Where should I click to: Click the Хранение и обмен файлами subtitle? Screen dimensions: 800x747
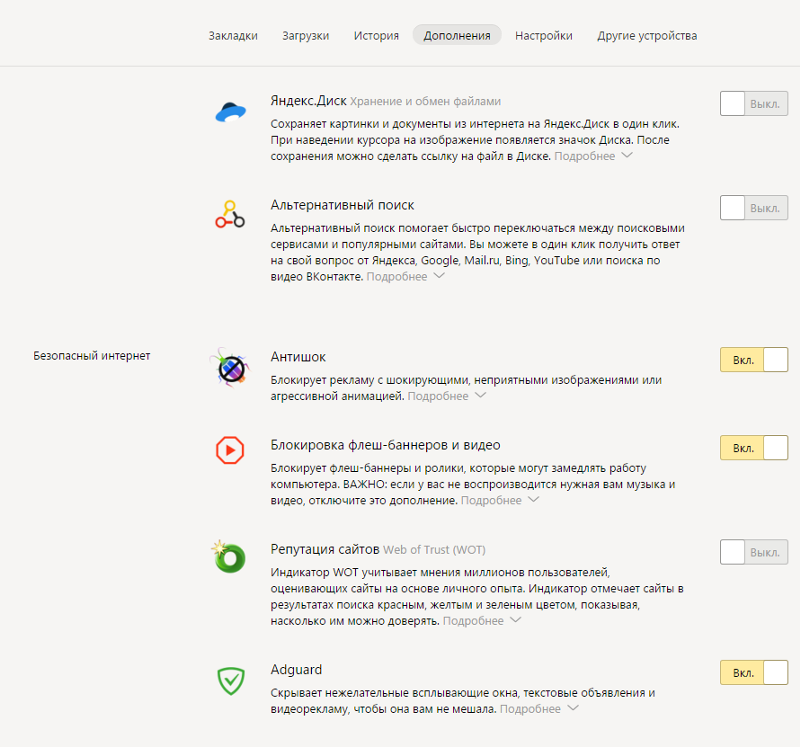pyautogui.click(x=426, y=102)
